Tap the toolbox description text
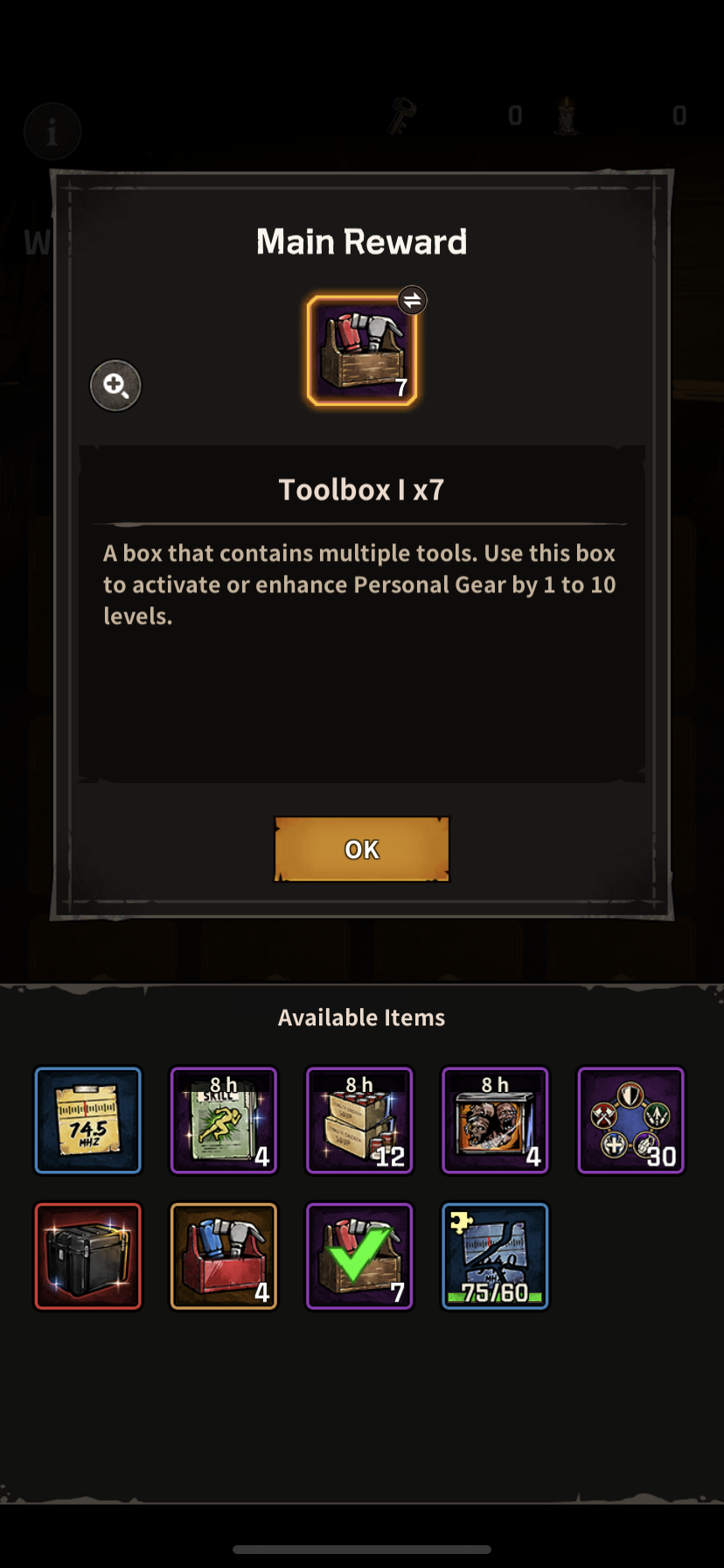Screen dimensions: 724x1568 (x=359, y=584)
